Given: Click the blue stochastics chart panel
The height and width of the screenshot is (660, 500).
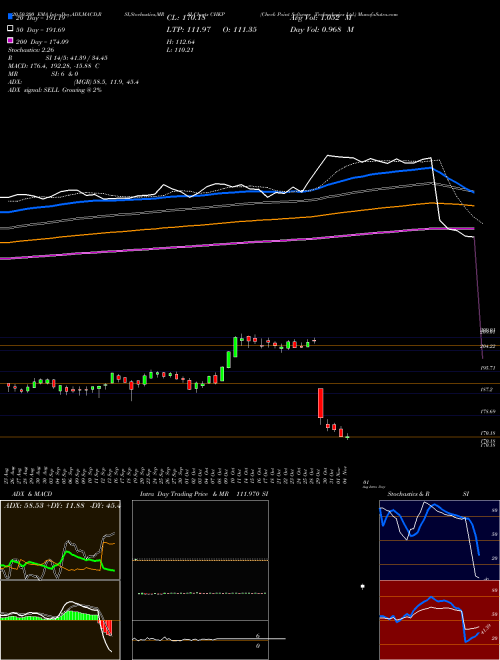Looking at the screenshot, I should 439,540.
